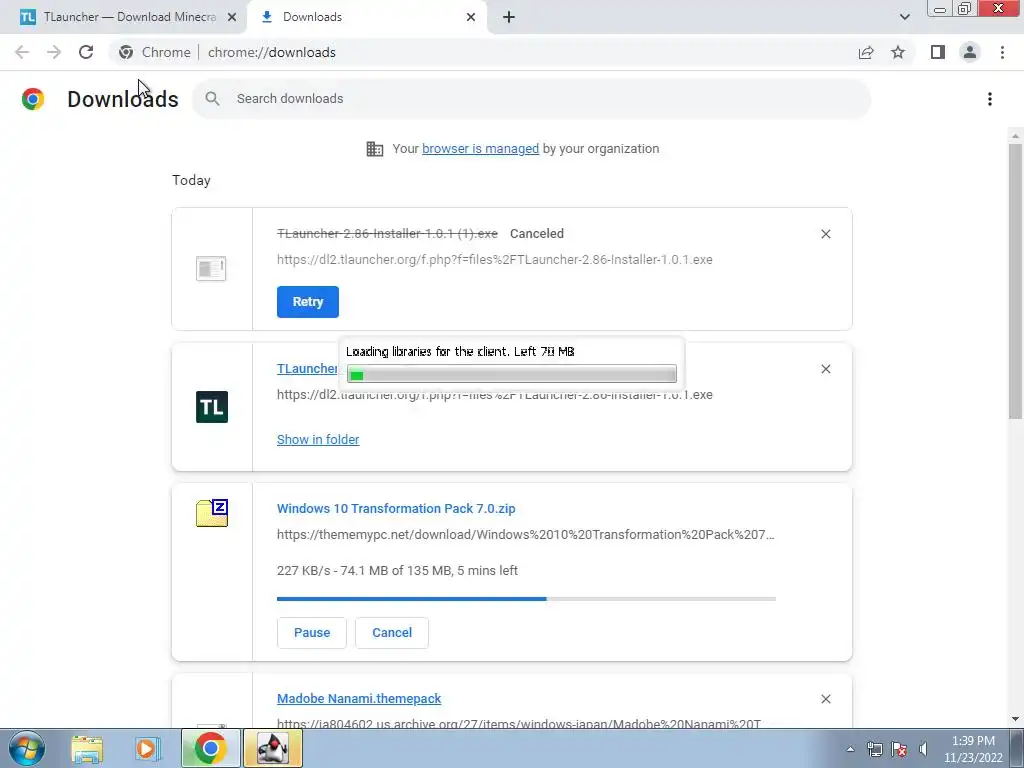The width and height of the screenshot is (1024, 768).
Task: Click the Chrome site info icon
Action: [126, 52]
